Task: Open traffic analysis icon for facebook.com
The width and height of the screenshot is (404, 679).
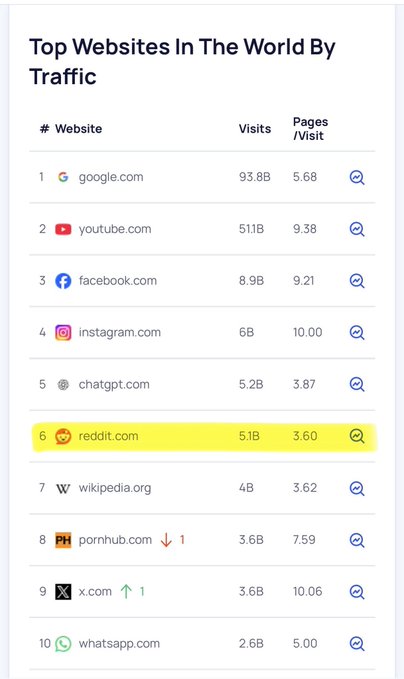Action: pos(357,281)
